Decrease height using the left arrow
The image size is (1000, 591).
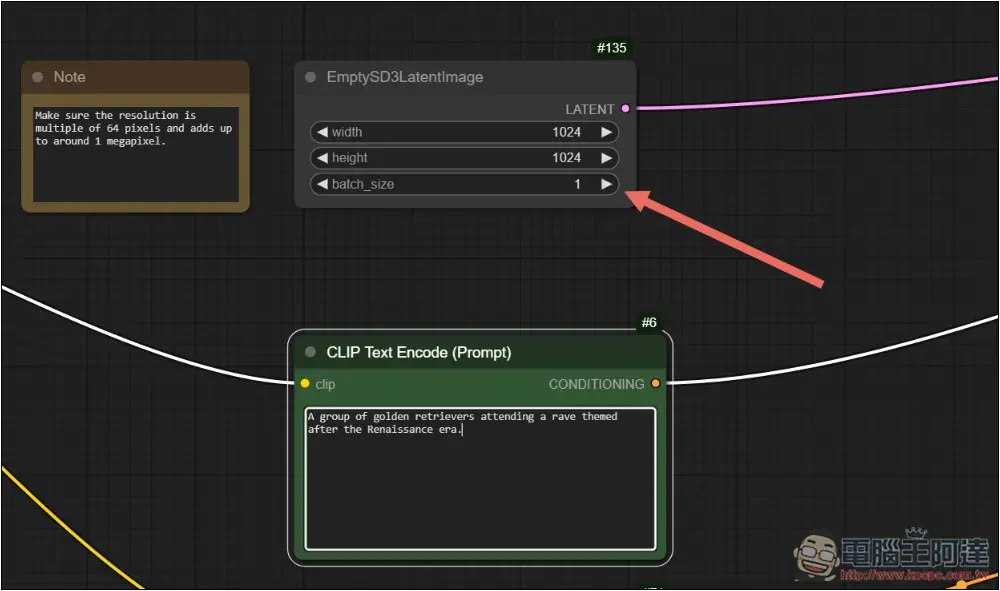pos(322,158)
